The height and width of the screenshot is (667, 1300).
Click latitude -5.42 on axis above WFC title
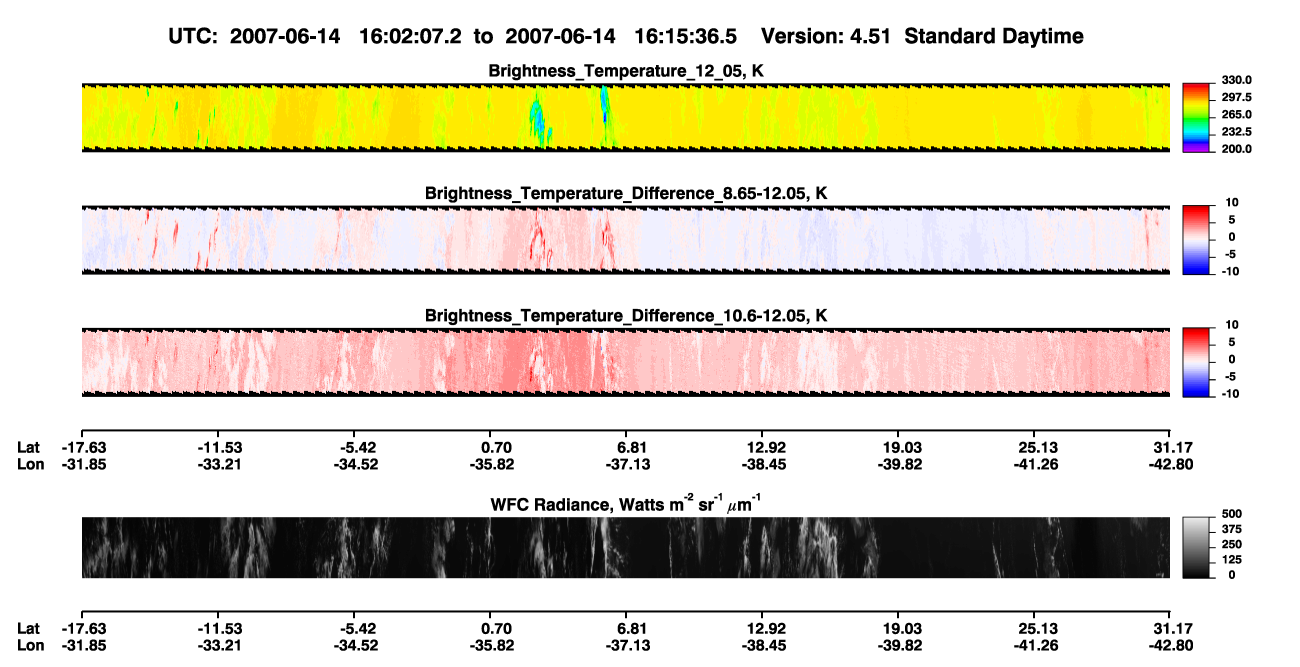[358, 447]
